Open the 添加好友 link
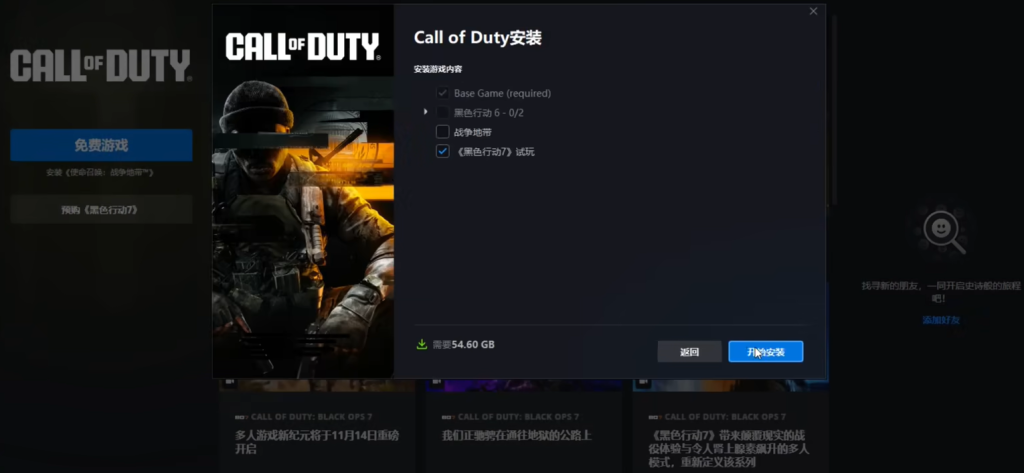Screen dimensions: 1024x473 click(x=941, y=320)
